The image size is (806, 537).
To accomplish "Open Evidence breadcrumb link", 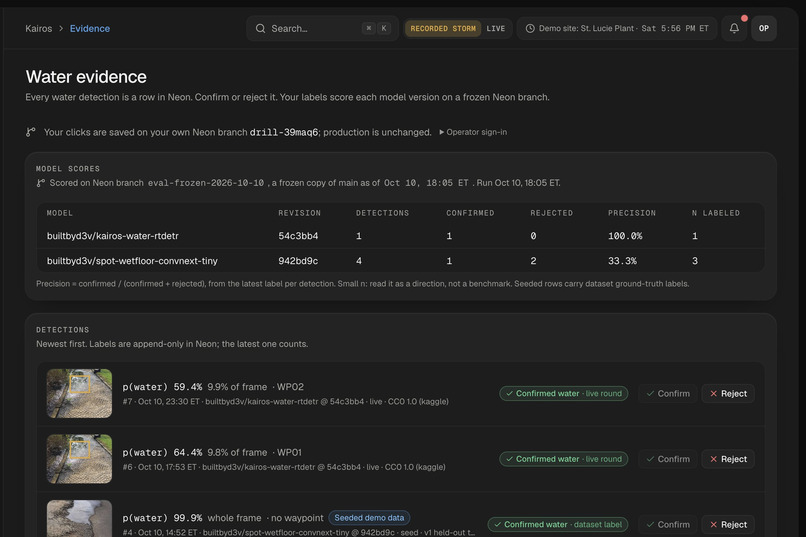I will point(90,28).
